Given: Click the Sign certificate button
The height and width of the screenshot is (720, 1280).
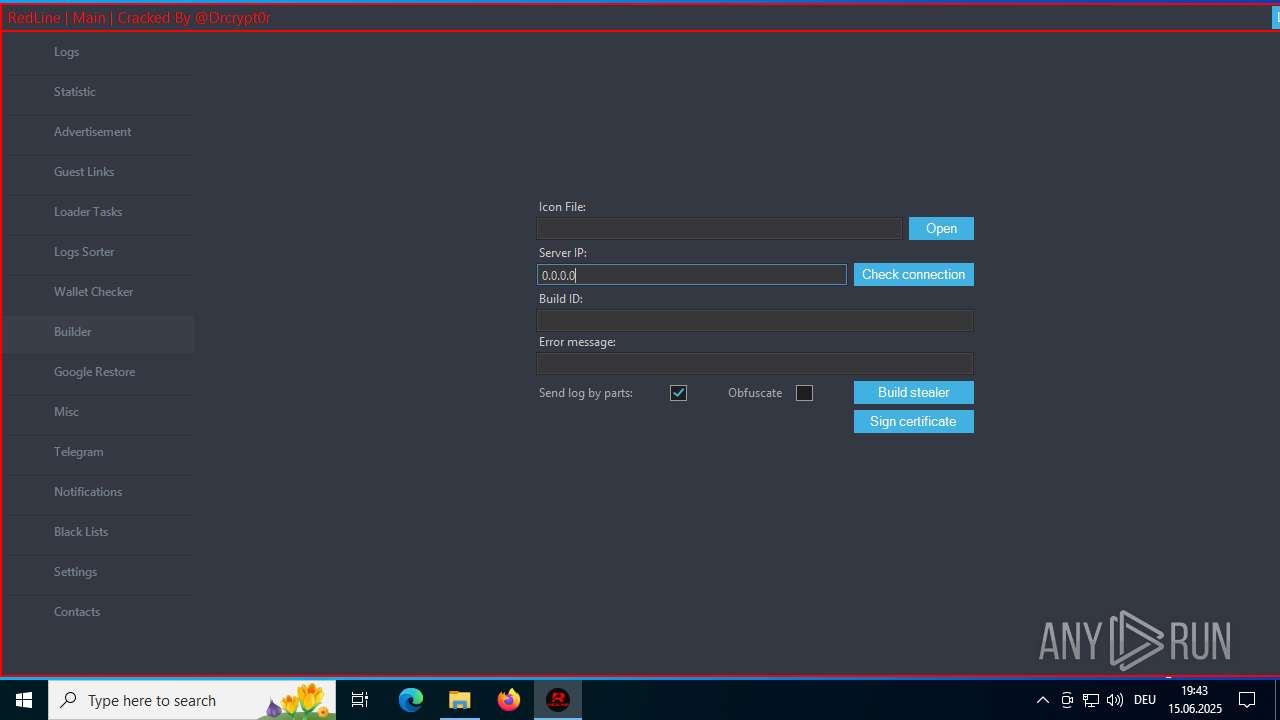Looking at the screenshot, I should point(914,422).
